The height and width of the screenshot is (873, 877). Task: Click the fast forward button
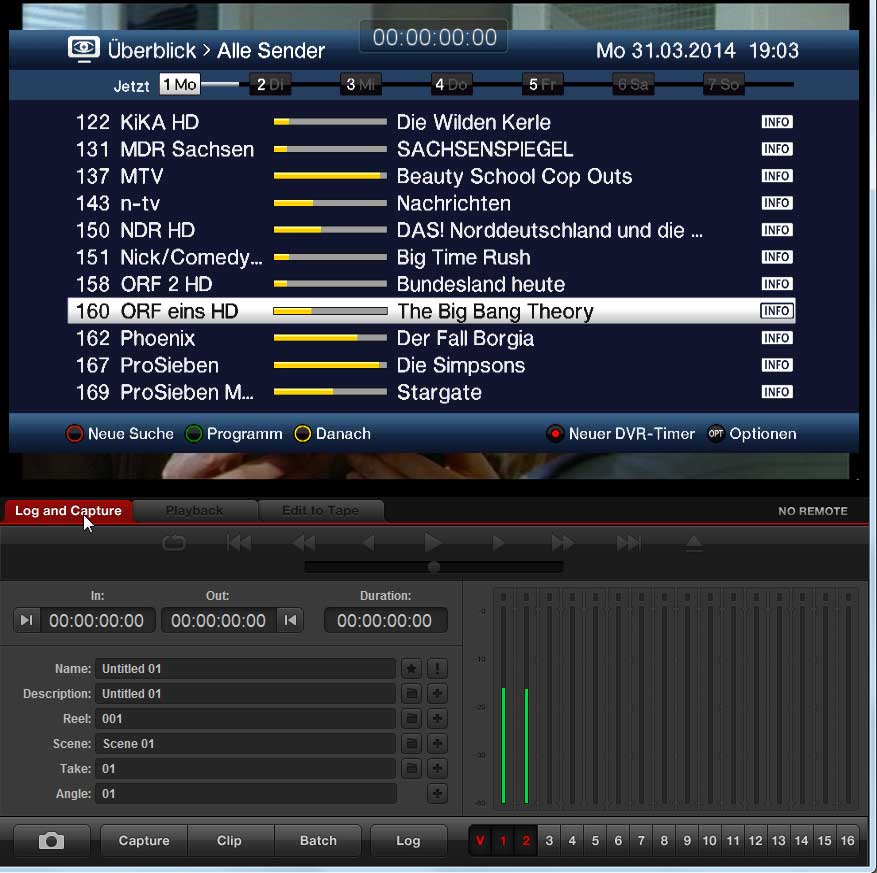coord(563,543)
